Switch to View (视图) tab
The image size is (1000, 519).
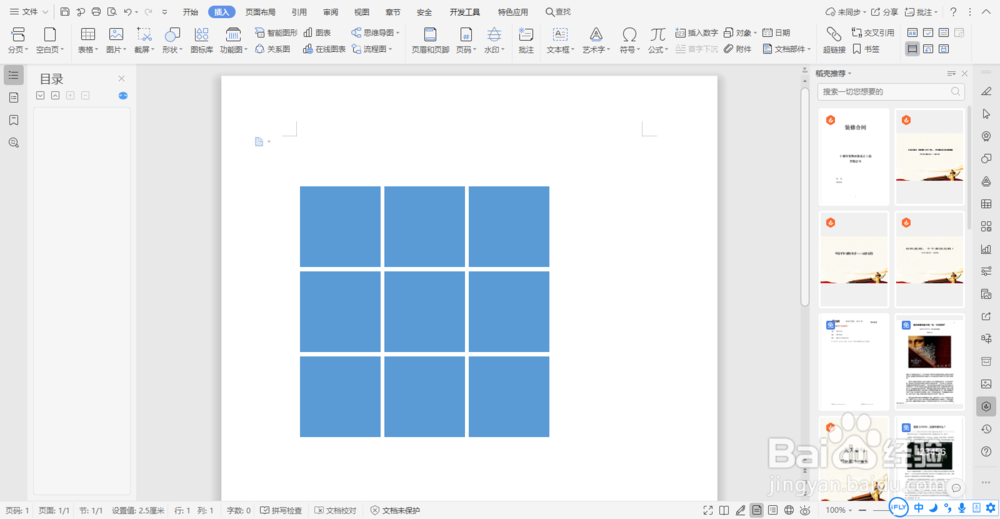[x=362, y=11]
